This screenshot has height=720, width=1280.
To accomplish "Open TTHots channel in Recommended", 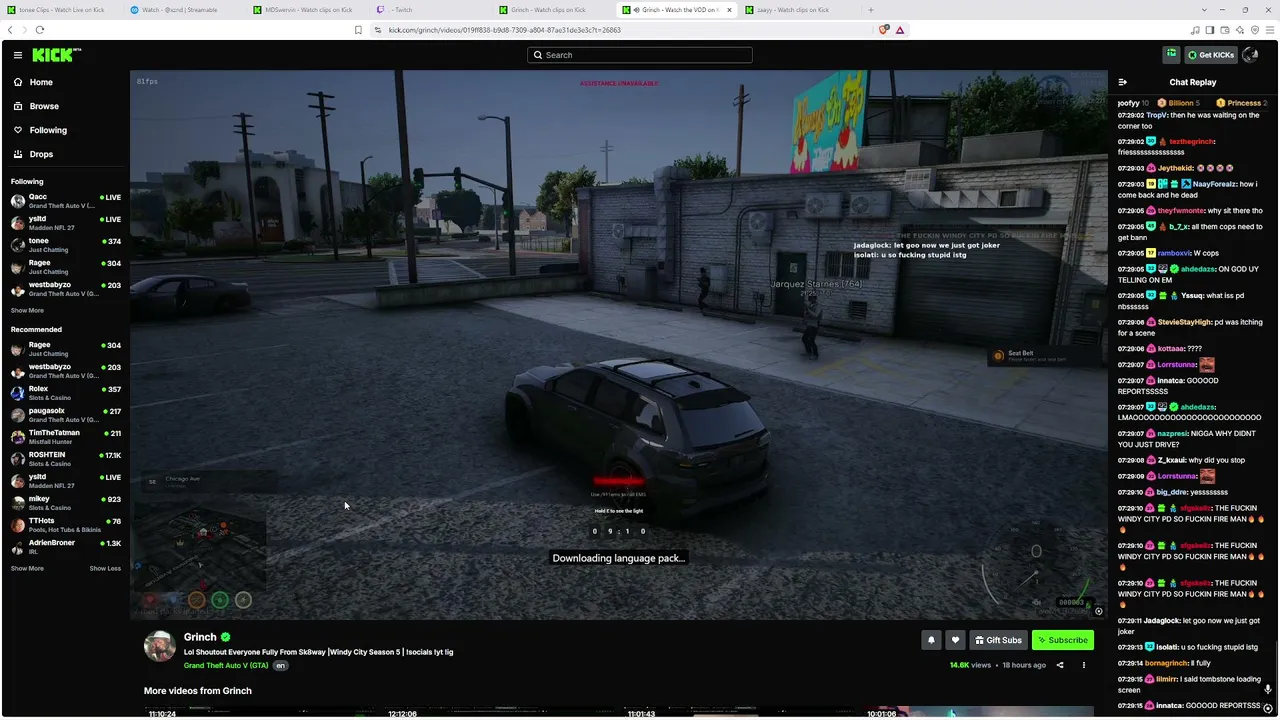I will (x=64, y=525).
